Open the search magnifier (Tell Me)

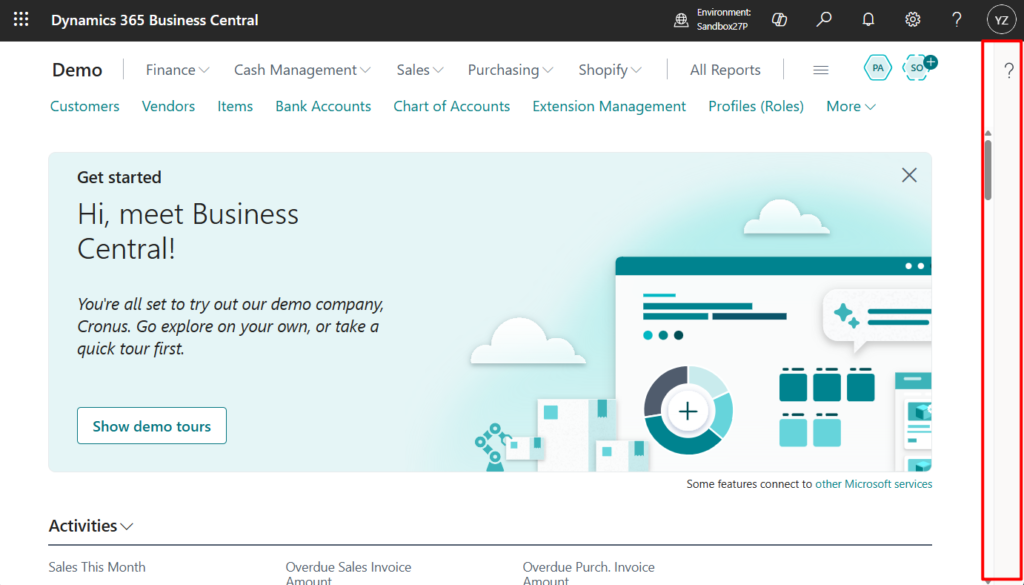824,20
